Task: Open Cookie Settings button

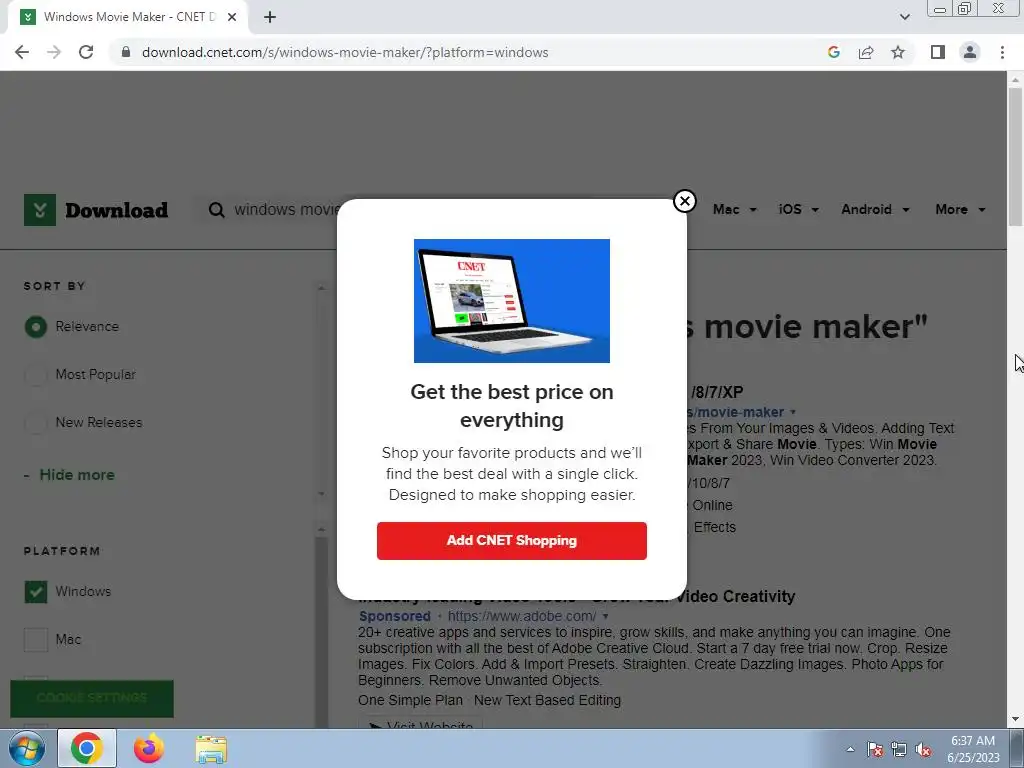Action: (x=91, y=698)
